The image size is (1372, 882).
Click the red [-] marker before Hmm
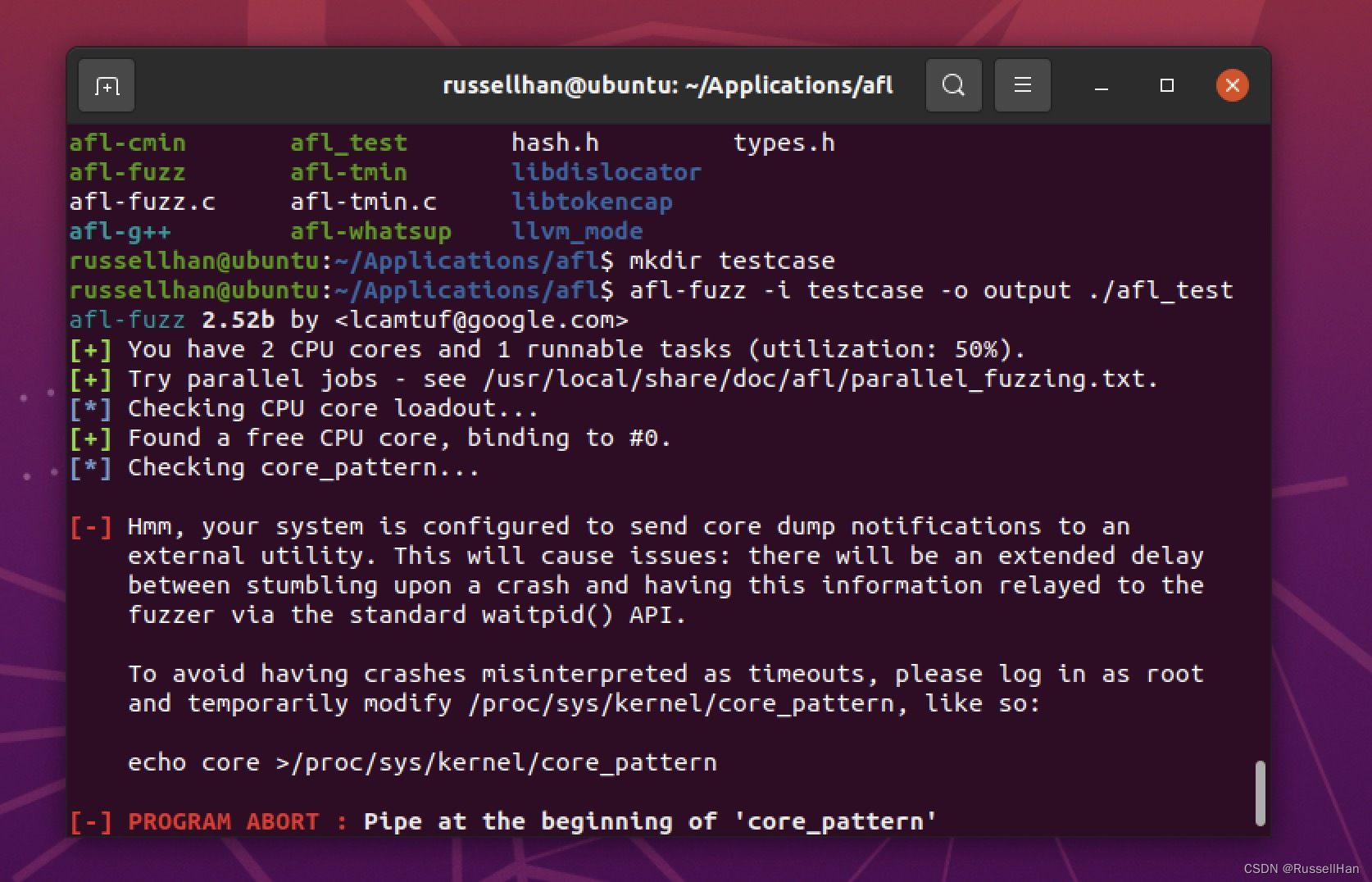91,526
